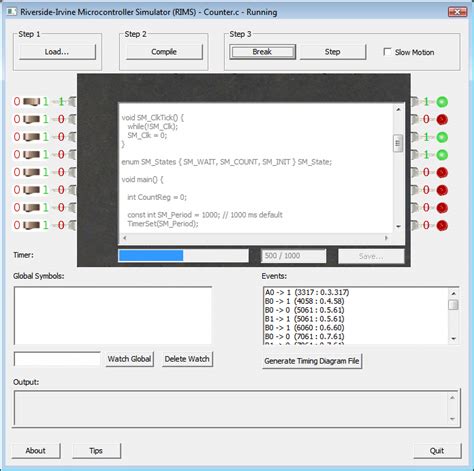Click the first (top) green output LED
This screenshot has height=471, width=474.
(442, 101)
